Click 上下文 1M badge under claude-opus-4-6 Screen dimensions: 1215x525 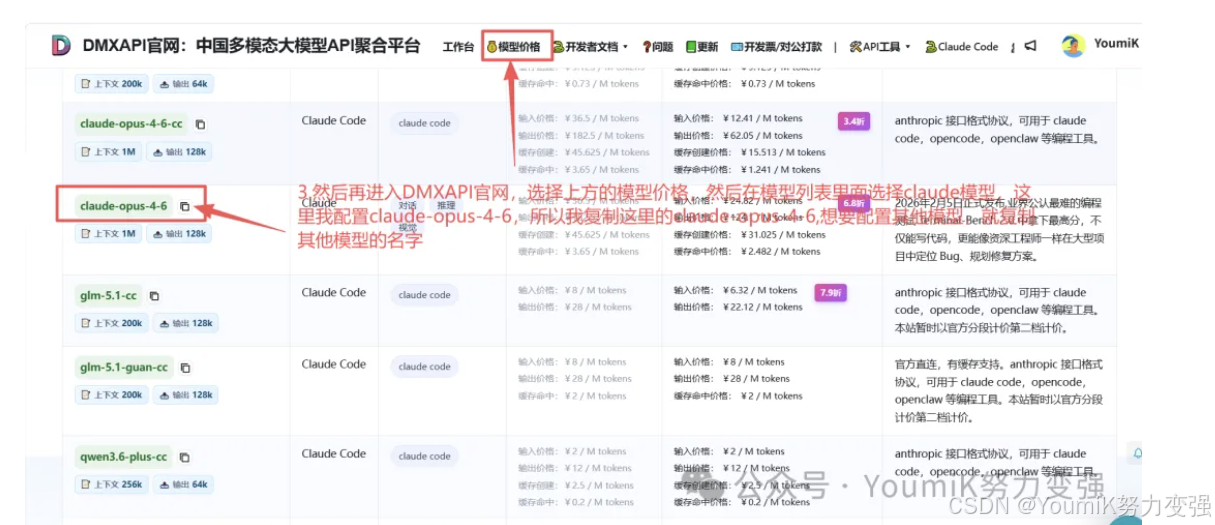tap(108, 234)
